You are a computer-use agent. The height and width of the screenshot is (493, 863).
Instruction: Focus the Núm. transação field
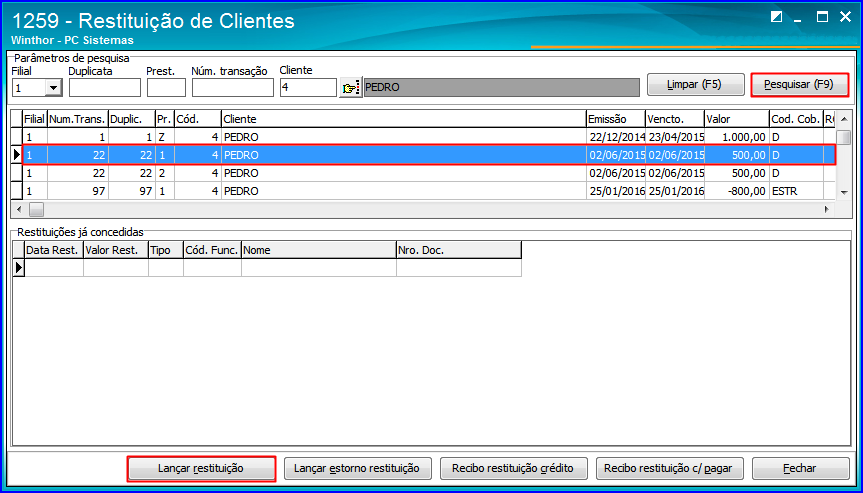pos(232,87)
